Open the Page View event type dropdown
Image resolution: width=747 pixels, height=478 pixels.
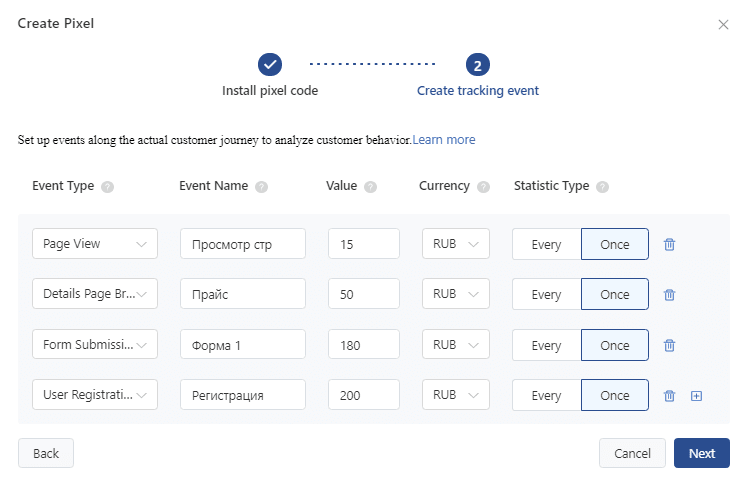(95, 244)
